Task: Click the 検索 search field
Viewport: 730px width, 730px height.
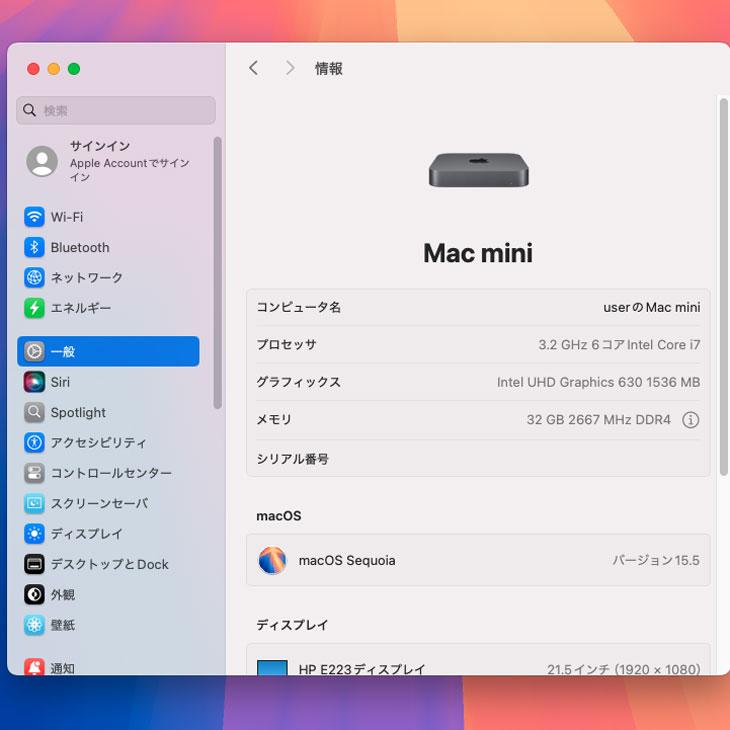Action: pos(116,110)
